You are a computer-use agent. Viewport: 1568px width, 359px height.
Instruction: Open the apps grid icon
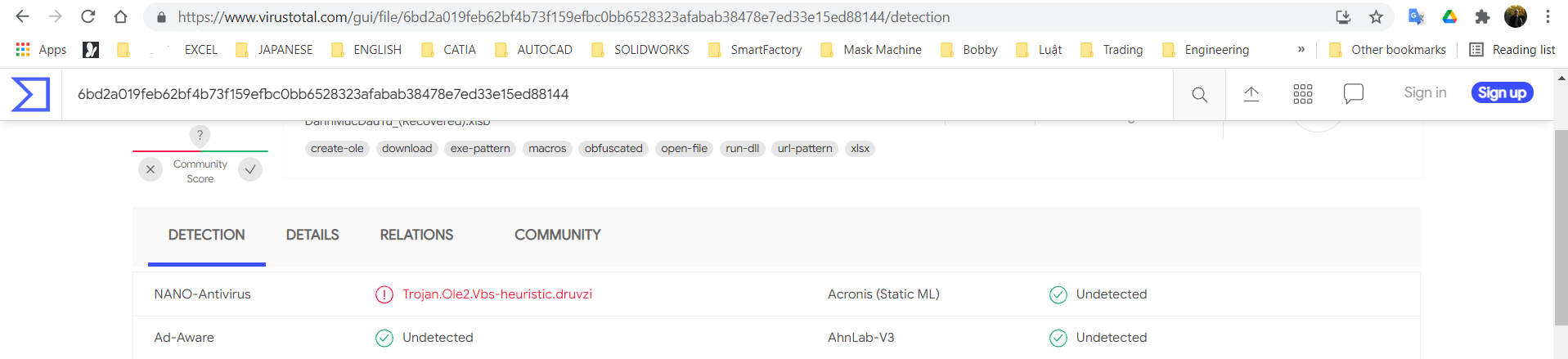[1302, 94]
